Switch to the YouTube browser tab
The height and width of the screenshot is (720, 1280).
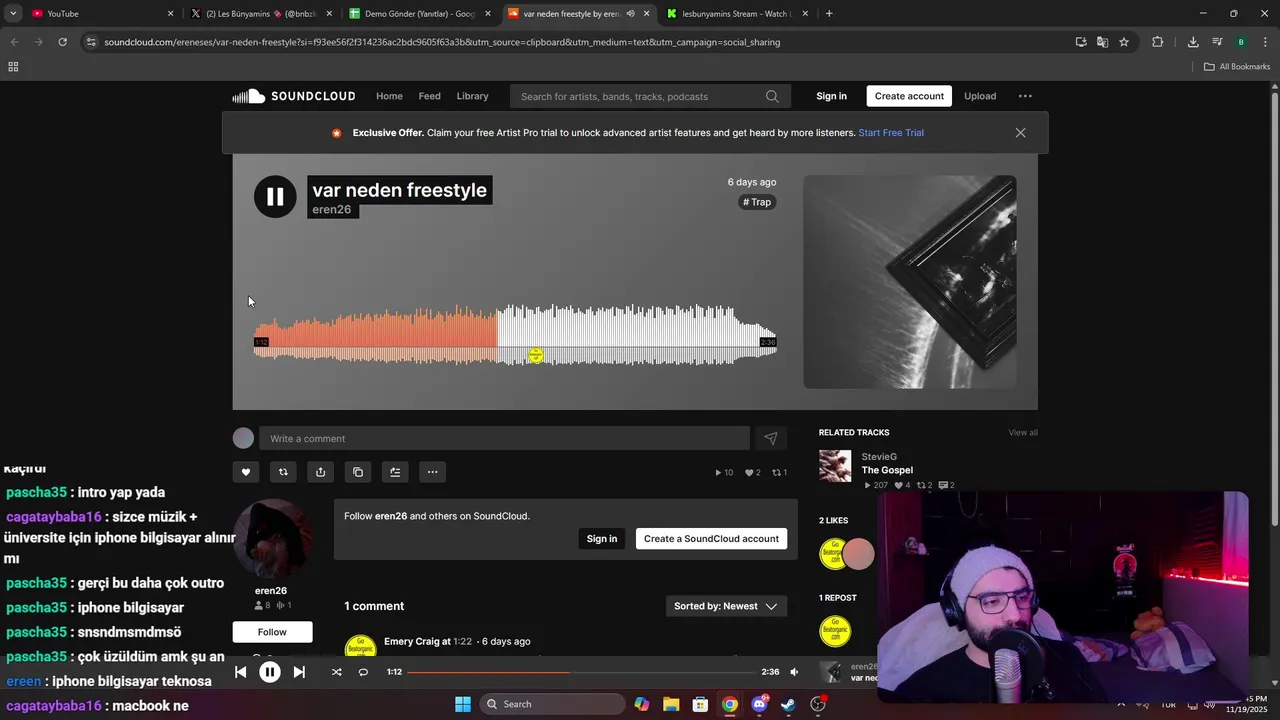tap(100, 14)
